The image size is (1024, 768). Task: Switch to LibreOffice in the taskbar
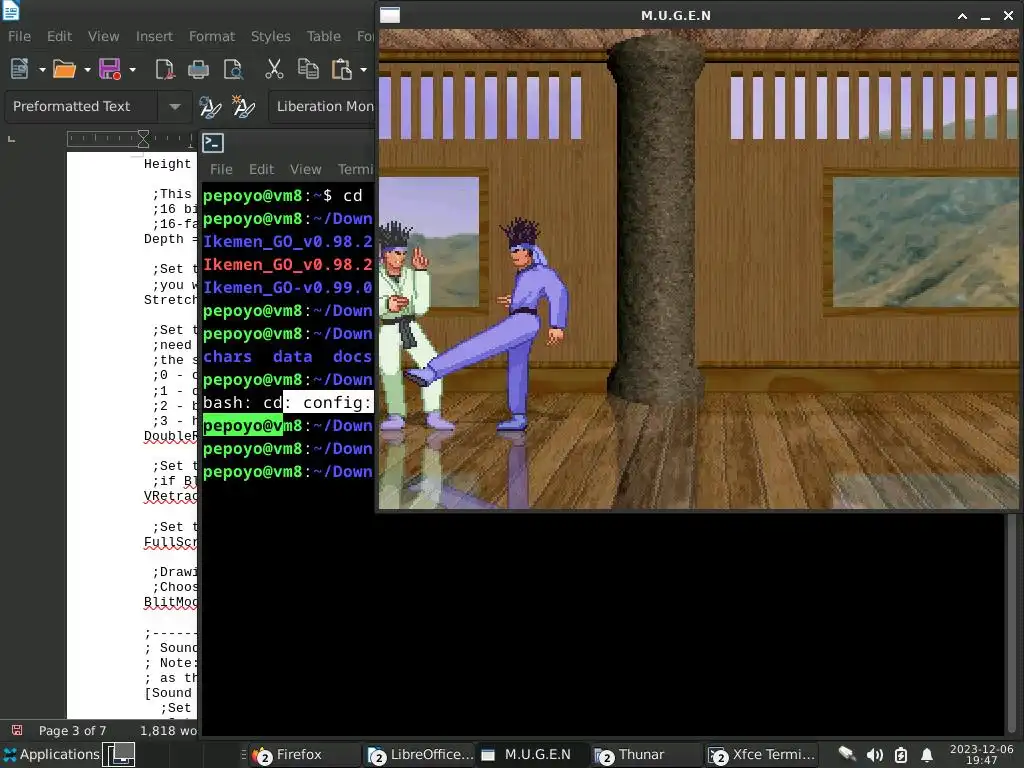click(421, 755)
